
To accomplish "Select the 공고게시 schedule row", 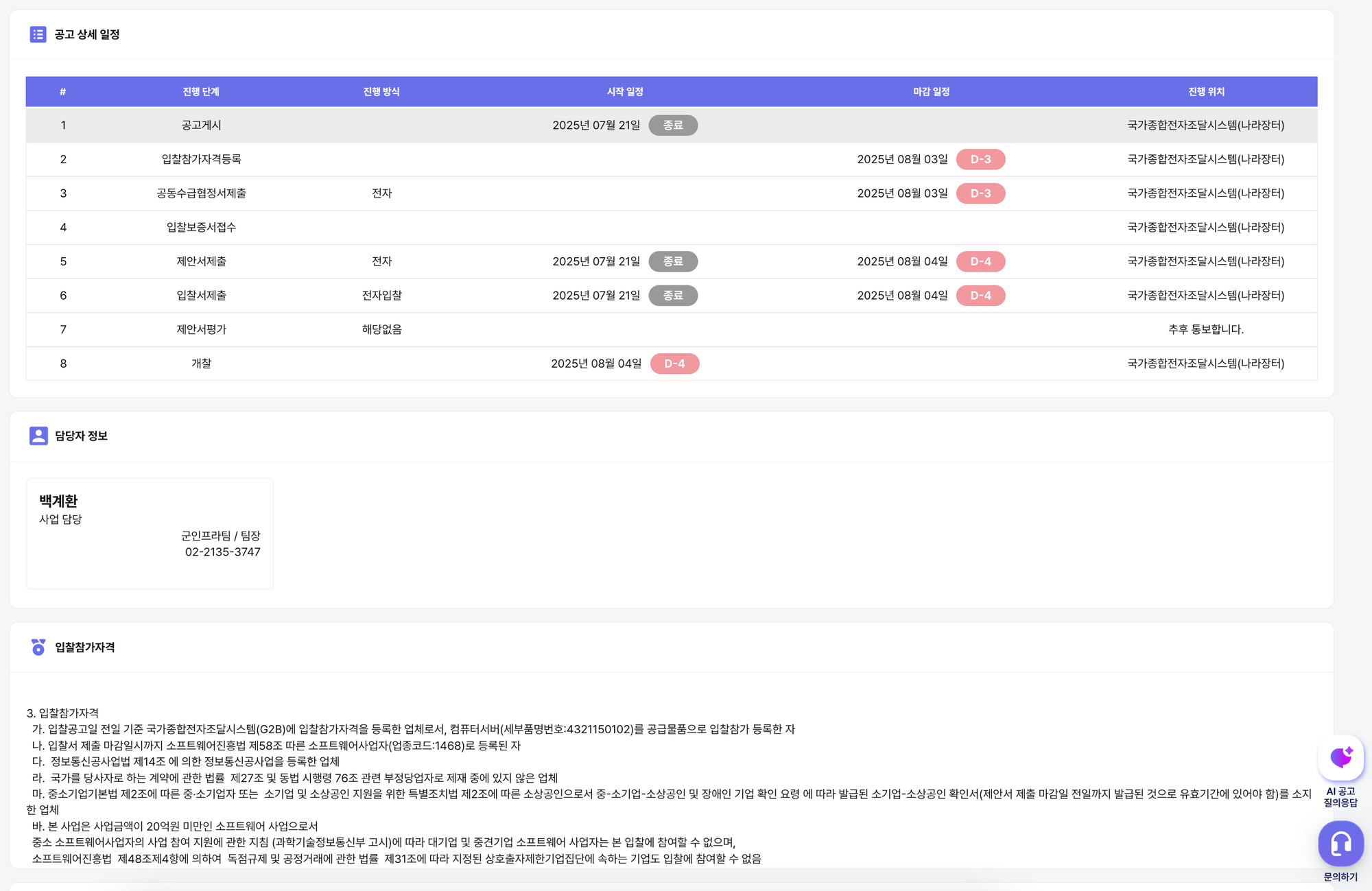I will click(x=201, y=126).
